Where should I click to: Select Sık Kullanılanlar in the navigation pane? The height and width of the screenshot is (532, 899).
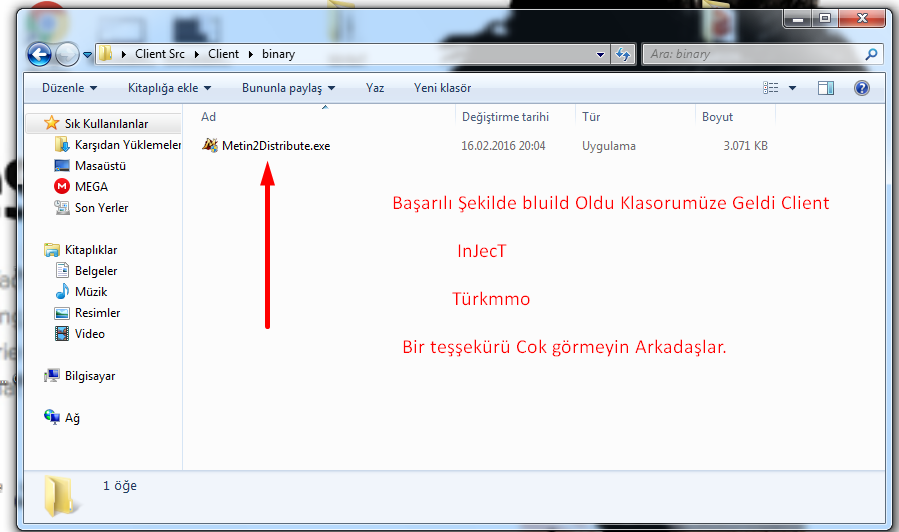click(x=106, y=123)
